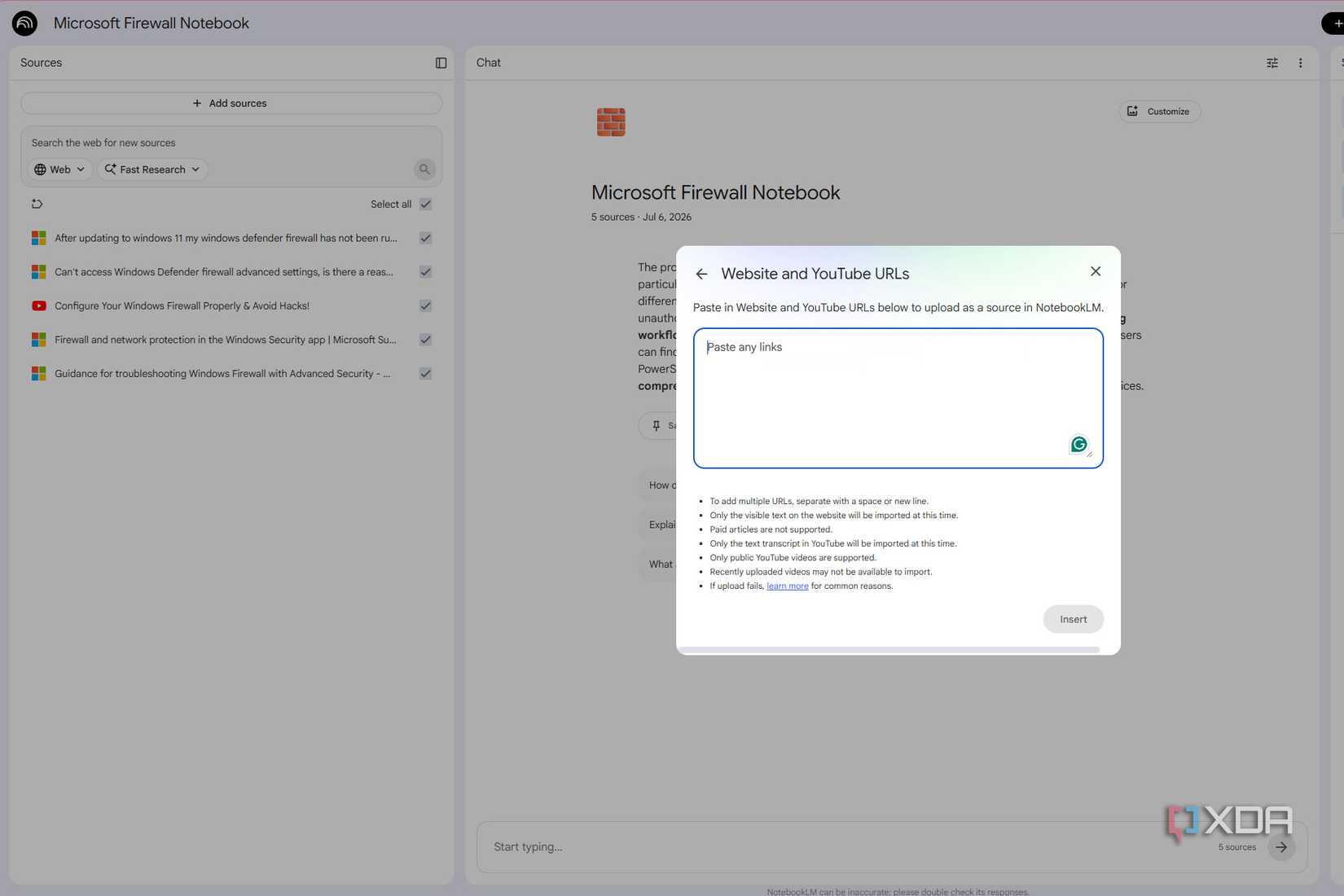Close the Website and YouTube URLs dialog
The height and width of the screenshot is (896, 1344).
tap(1096, 271)
